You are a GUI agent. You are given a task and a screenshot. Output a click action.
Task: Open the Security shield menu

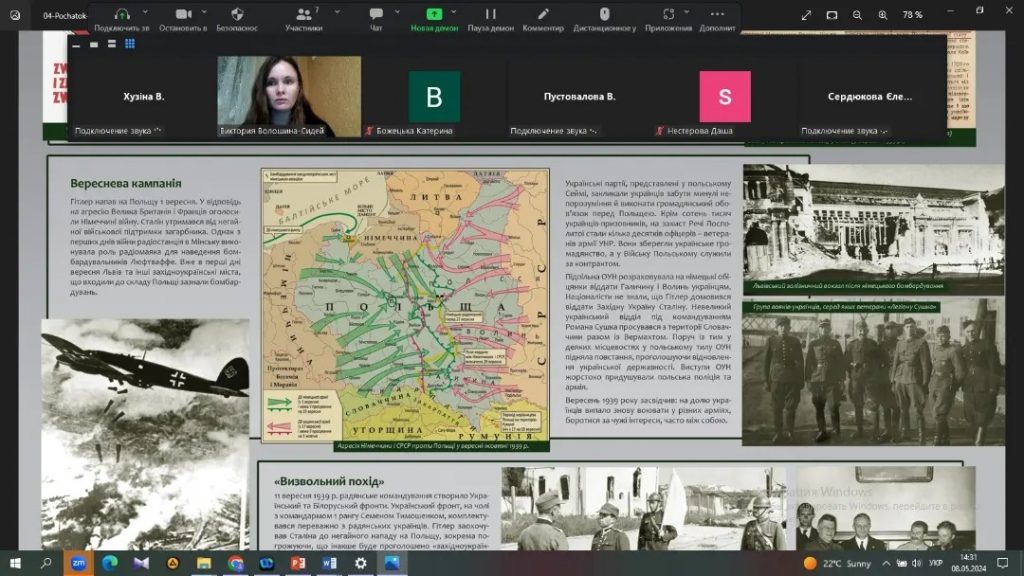[237, 14]
